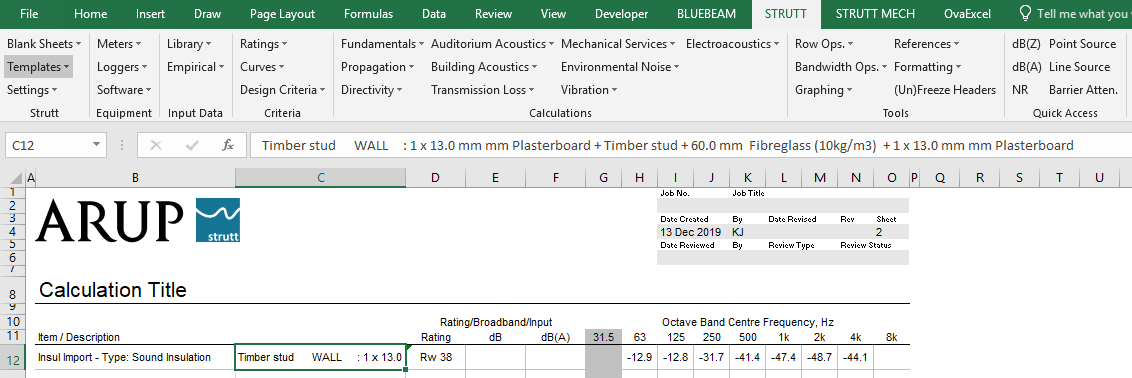Switch to the View tab
This screenshot has width=1132, height=378.
(553, 14)
